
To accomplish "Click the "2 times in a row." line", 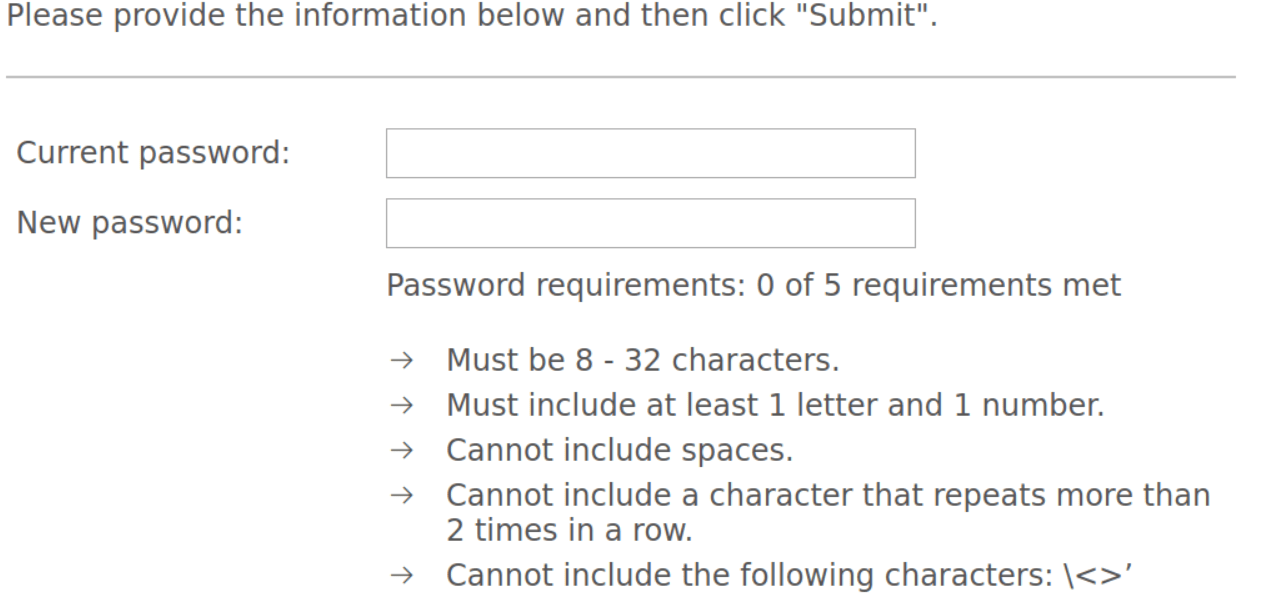I will point(569,530).
